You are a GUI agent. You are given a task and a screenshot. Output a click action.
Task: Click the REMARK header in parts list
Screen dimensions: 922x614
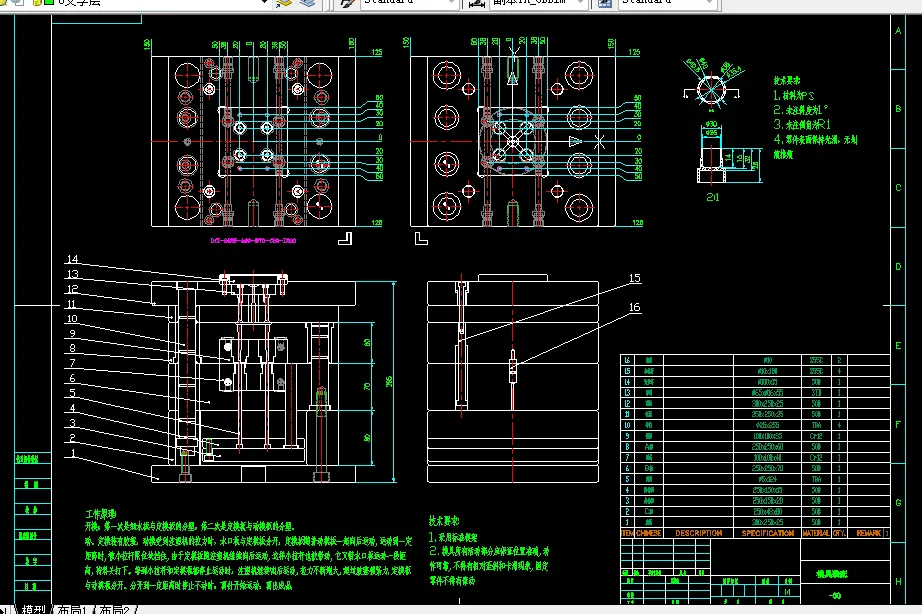868,533
